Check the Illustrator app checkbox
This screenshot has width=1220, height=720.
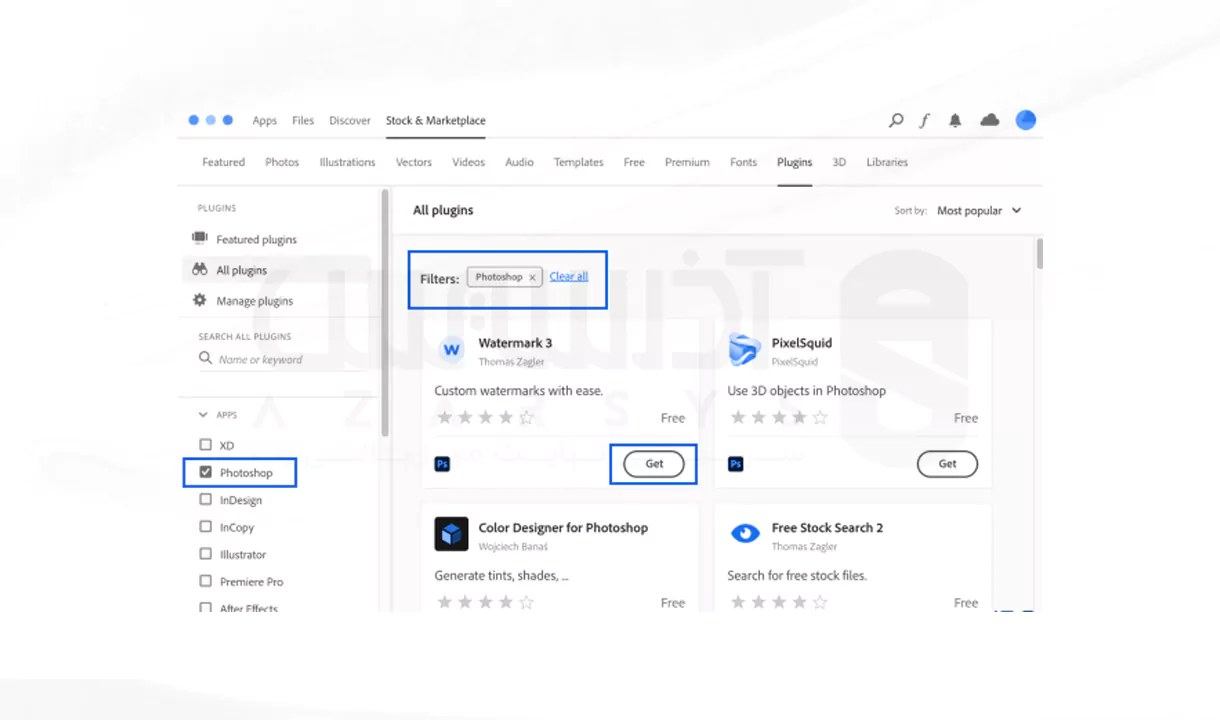tap(205, 554)
